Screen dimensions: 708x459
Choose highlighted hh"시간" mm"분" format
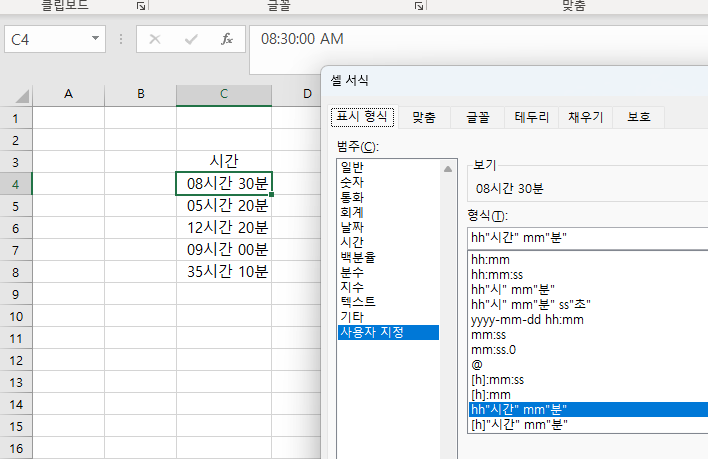(589, 409)
